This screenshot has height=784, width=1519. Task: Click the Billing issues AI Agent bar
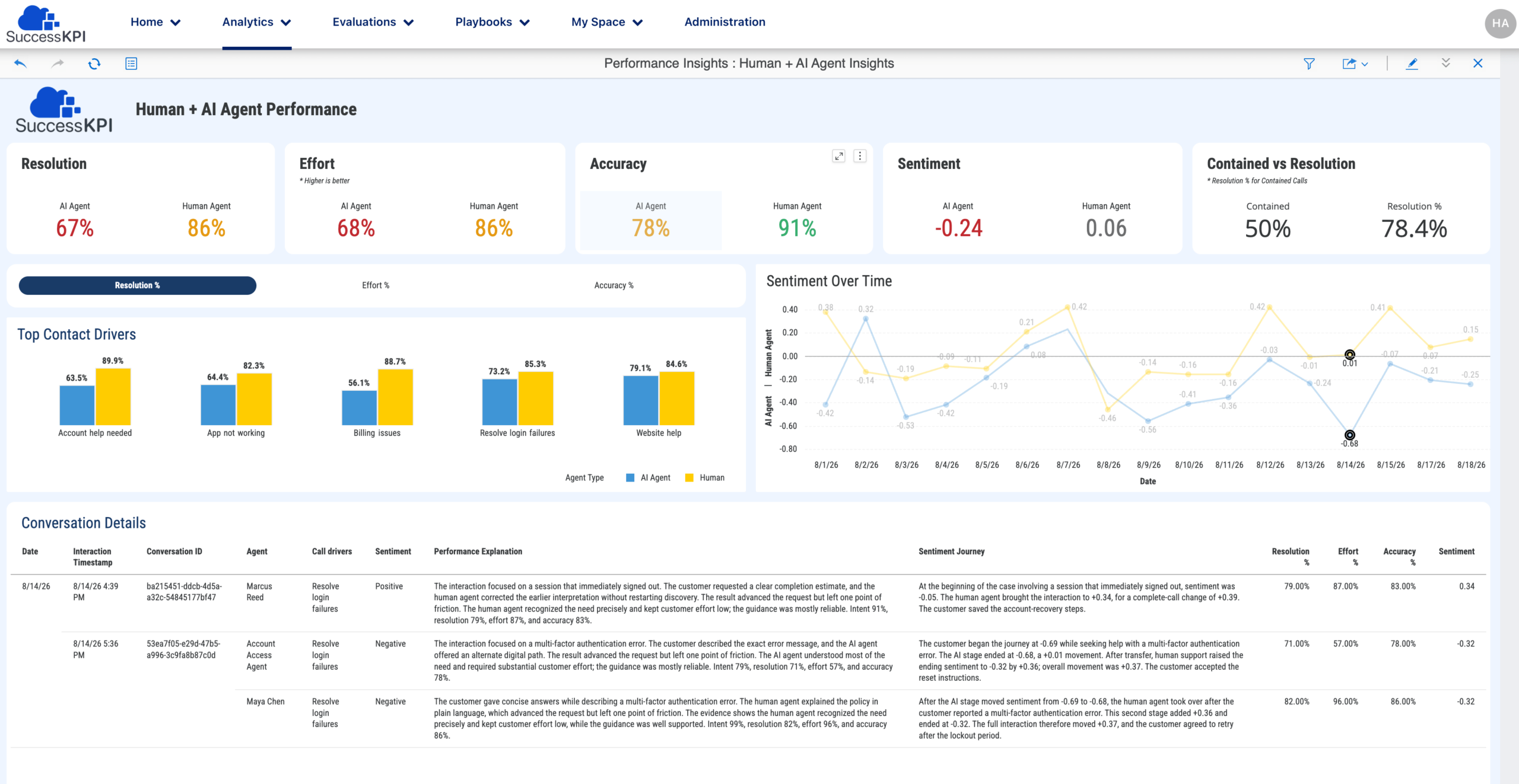tap(359, 407)
